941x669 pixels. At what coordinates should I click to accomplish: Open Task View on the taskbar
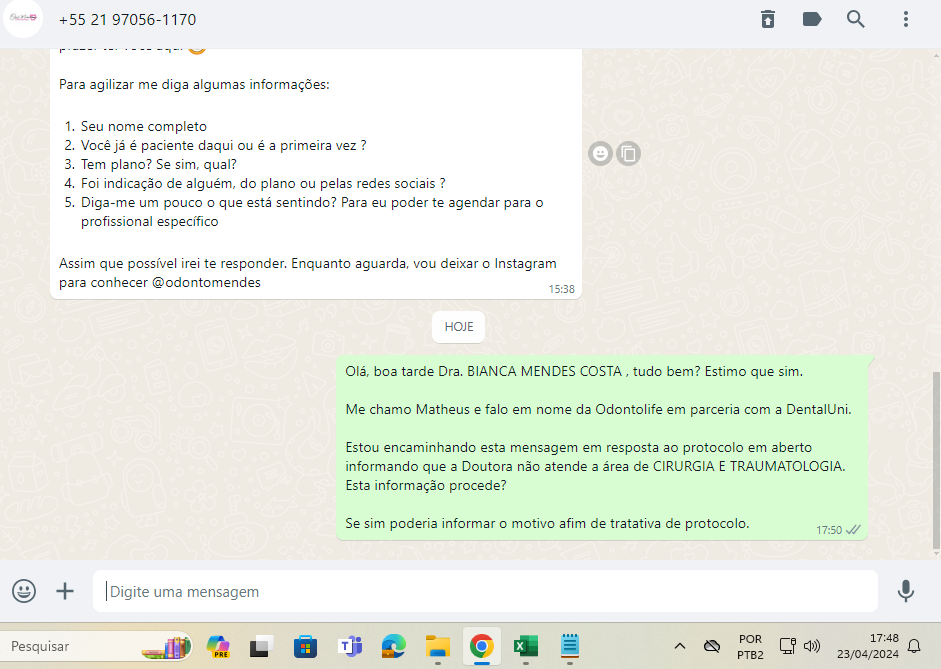pyautogui.click(x=261, y=646)
